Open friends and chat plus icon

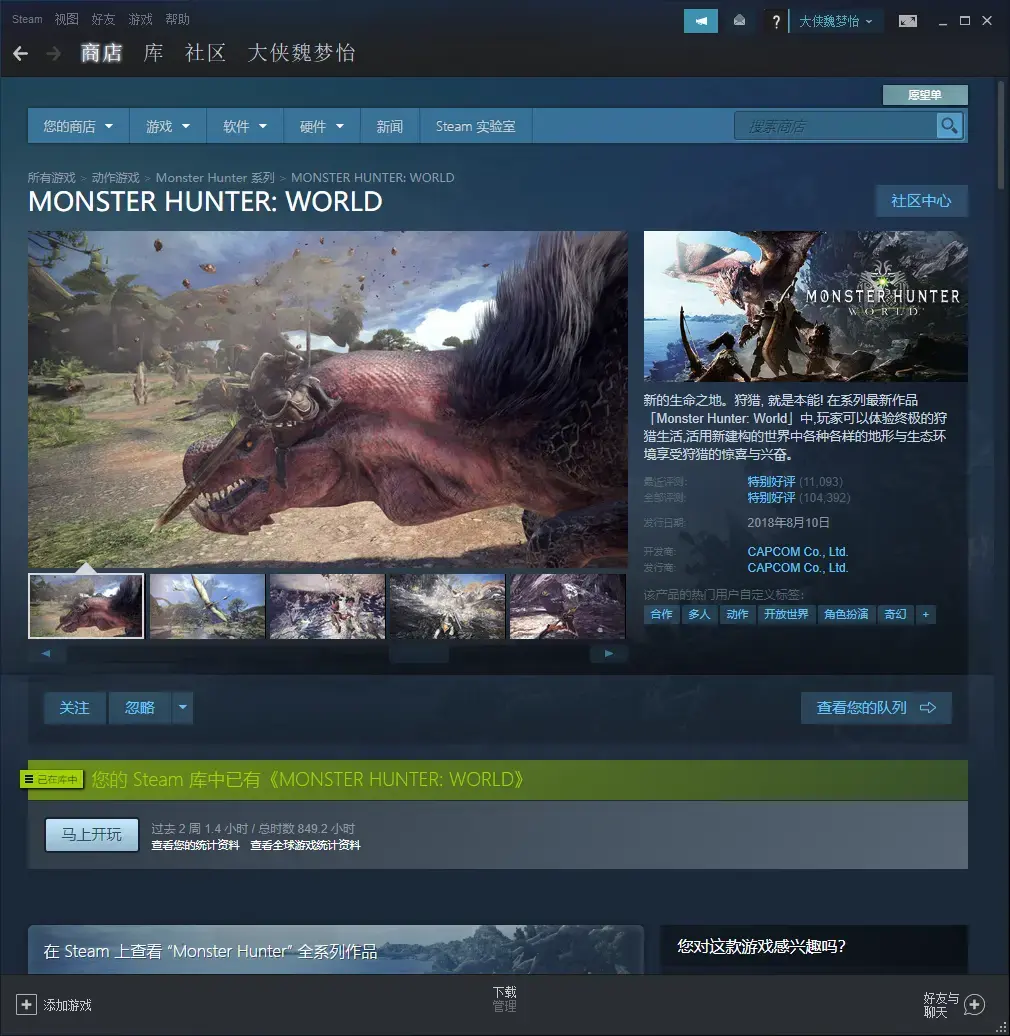(974, 1005)
